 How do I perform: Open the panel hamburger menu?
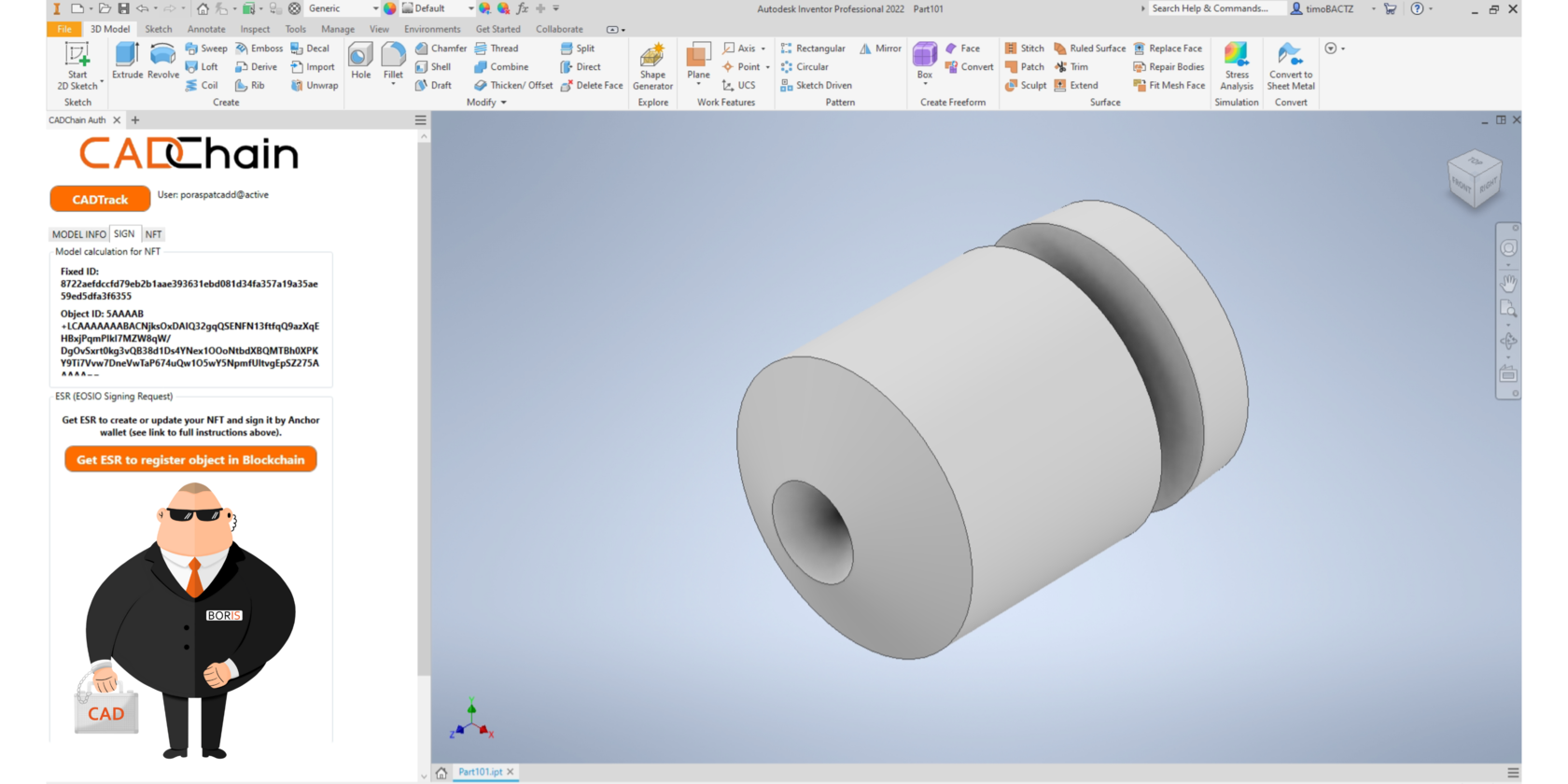[x=420, y=120]
